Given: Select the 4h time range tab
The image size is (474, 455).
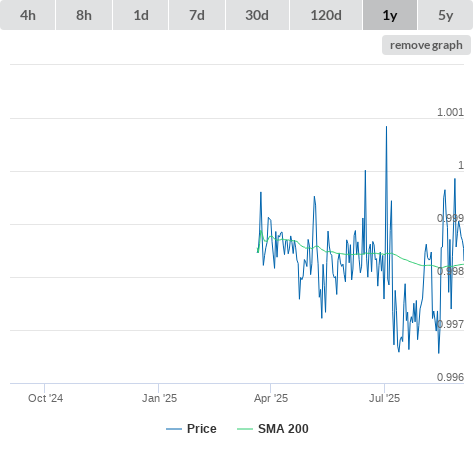Looking at the screenshot, I should [x=28, y=15].
